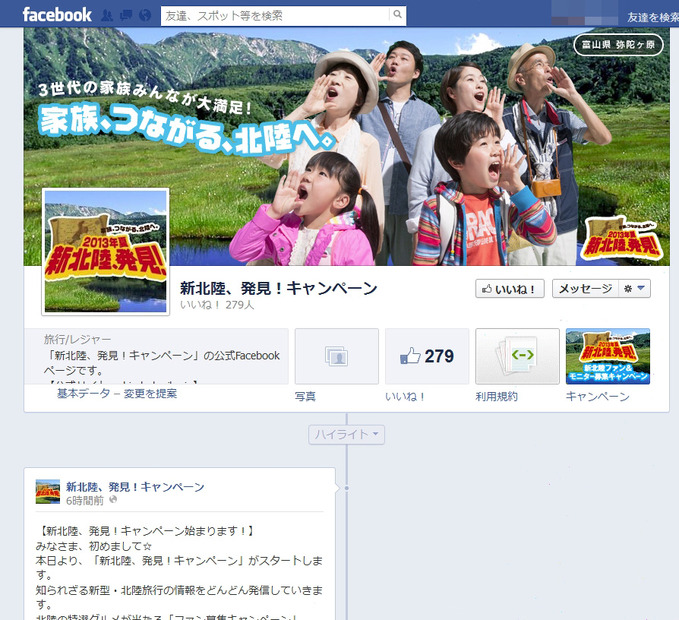Click post line みなさま、初めまして☆
This screenshot has height=620, width=679.
click(x=94, y=546)
